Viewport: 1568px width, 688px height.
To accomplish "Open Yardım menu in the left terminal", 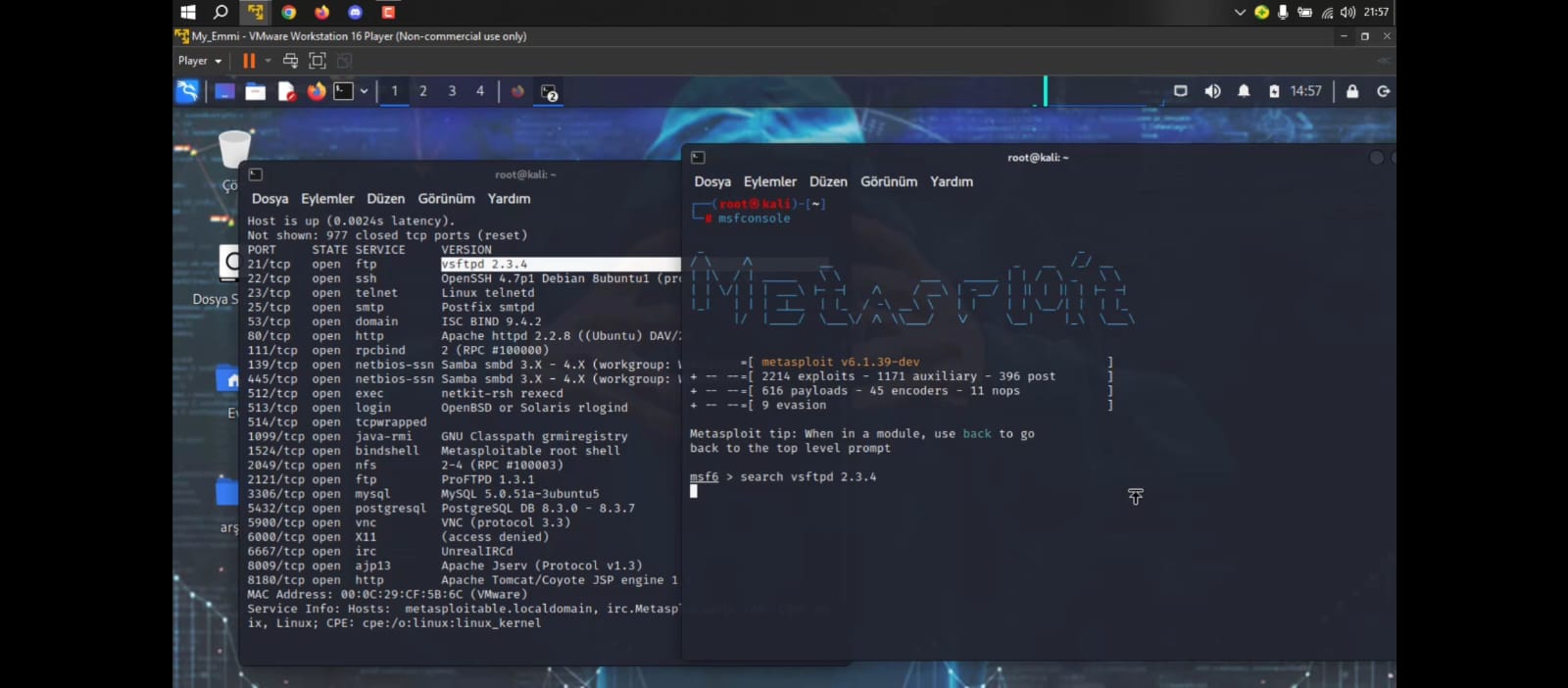I will pos(509,199).
